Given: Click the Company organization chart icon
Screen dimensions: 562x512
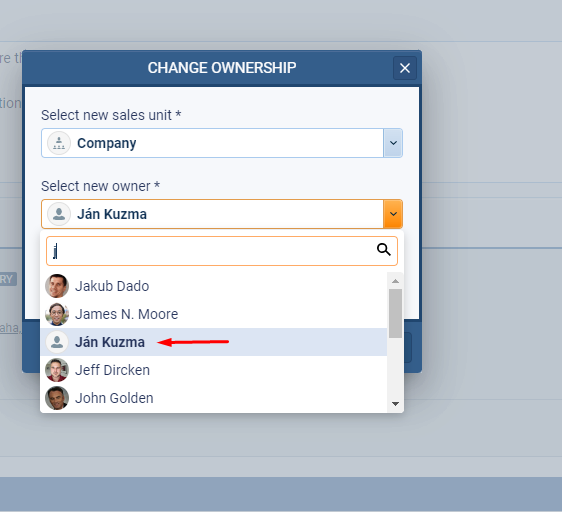Looking at the screenshot, I should click(59, 143).
